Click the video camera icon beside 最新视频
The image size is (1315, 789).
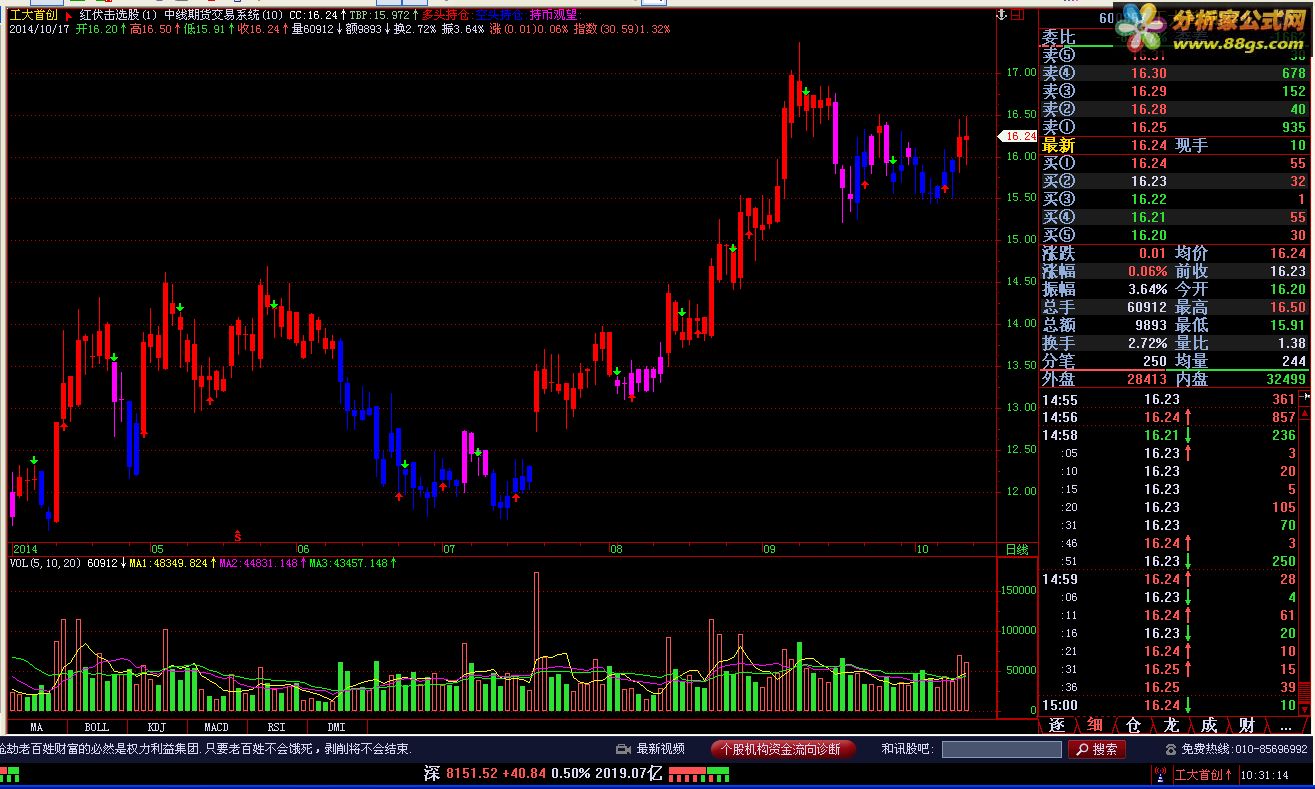(x=624, y=748)
